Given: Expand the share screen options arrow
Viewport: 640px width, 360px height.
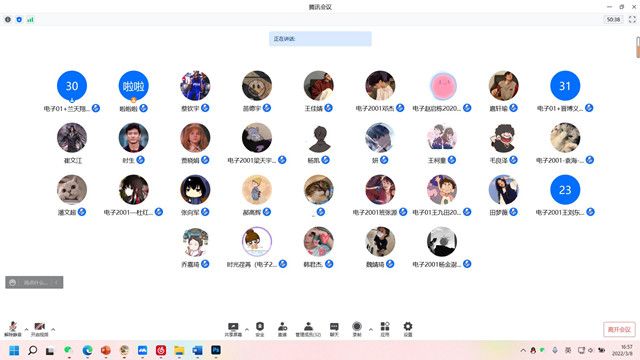Looking at the screenshot, I should point(247,329).
